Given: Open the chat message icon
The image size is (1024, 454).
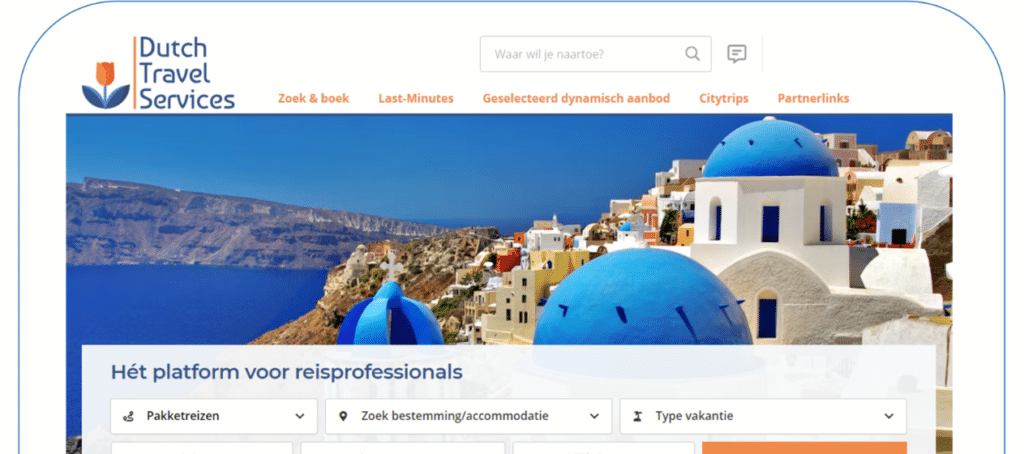Looking at the screenshot, I should coord(737,54).
